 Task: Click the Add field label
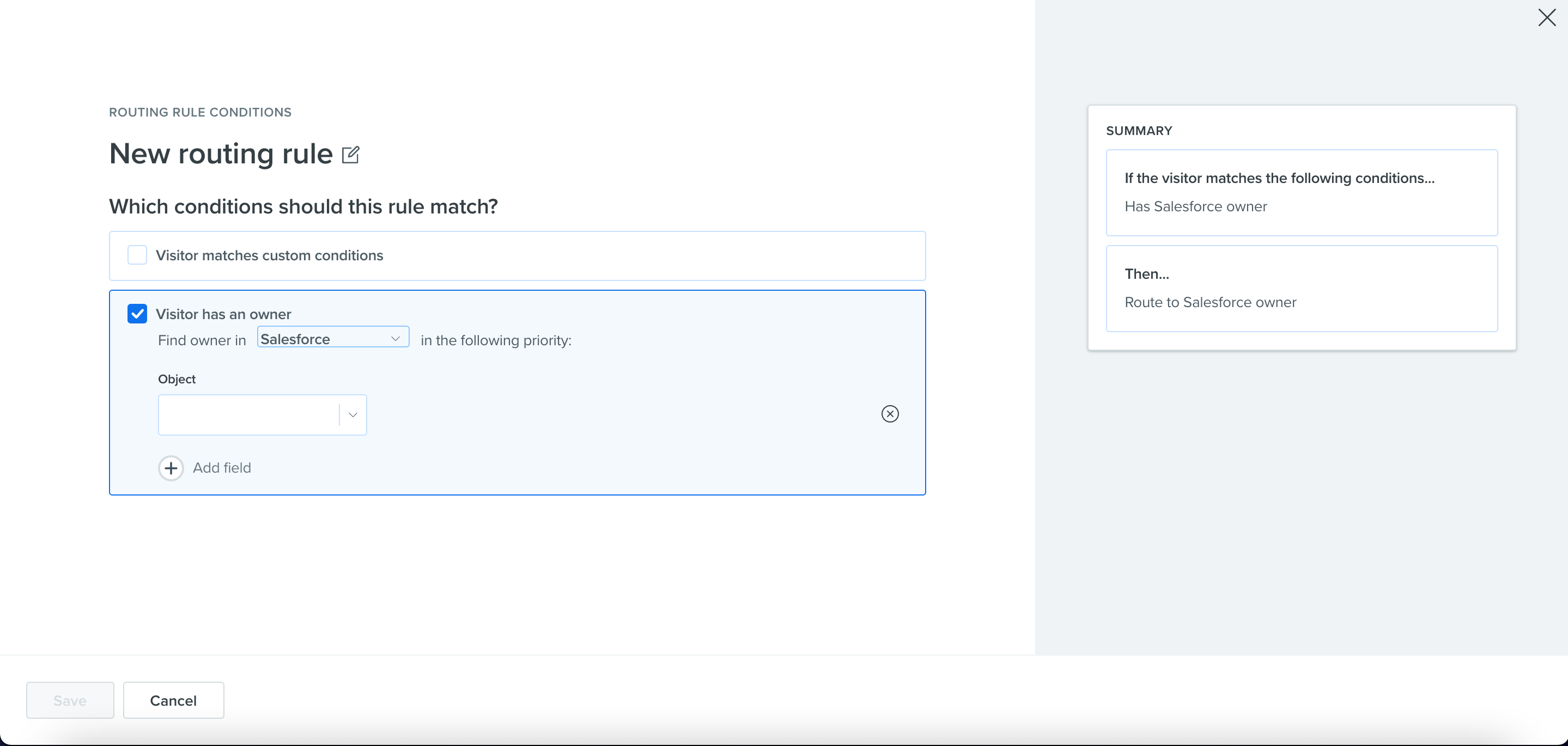click(x=222, y=468)
